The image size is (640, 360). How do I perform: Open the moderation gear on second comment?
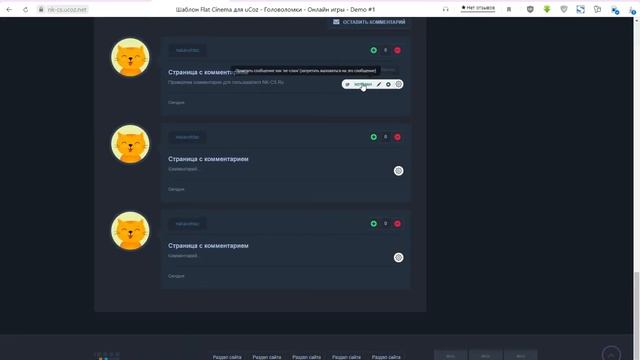tap(398, 171)
